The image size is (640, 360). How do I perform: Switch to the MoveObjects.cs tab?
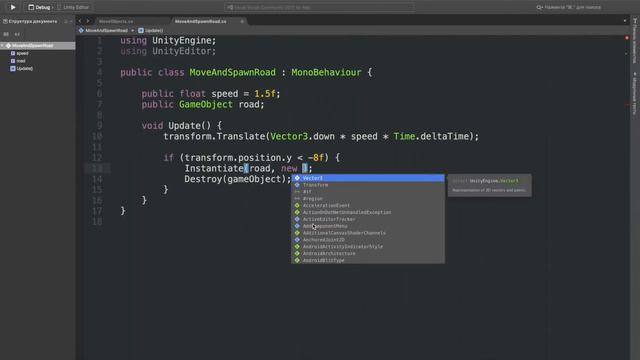116,21
